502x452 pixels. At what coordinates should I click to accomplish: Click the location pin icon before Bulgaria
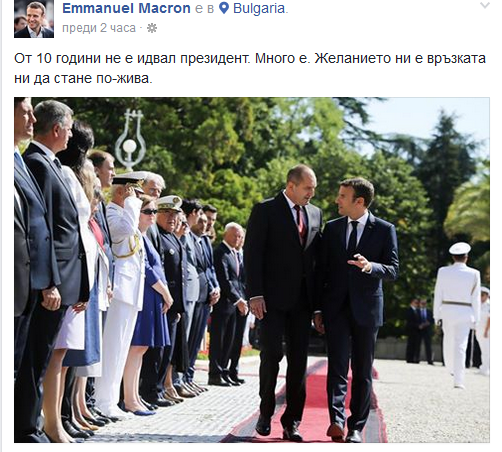tap(224, 8)
